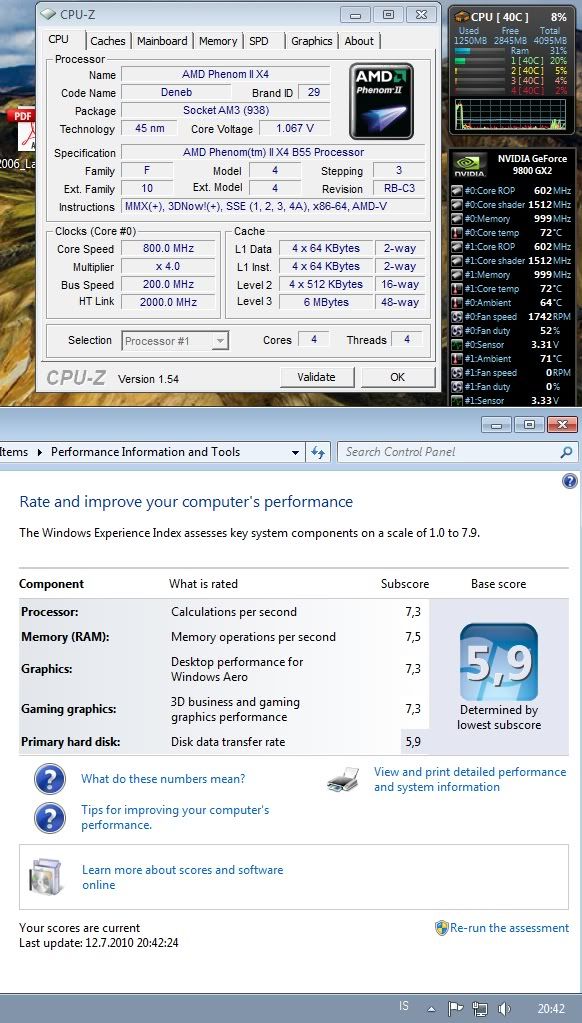Click Performance Information and Tools breadcrumb
The width and height of the screenshot is (582, 1023).
146,452
